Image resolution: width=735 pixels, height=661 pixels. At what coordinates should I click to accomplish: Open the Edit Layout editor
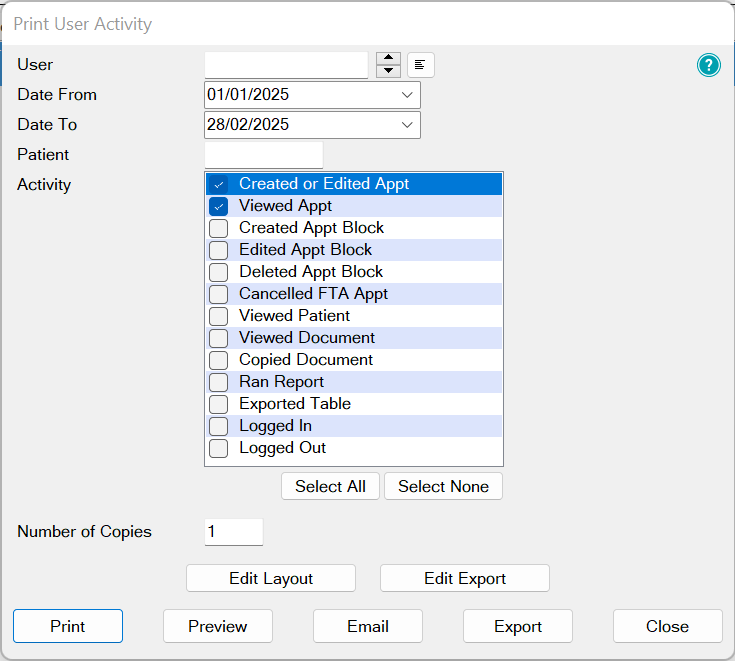pos(271,579)
